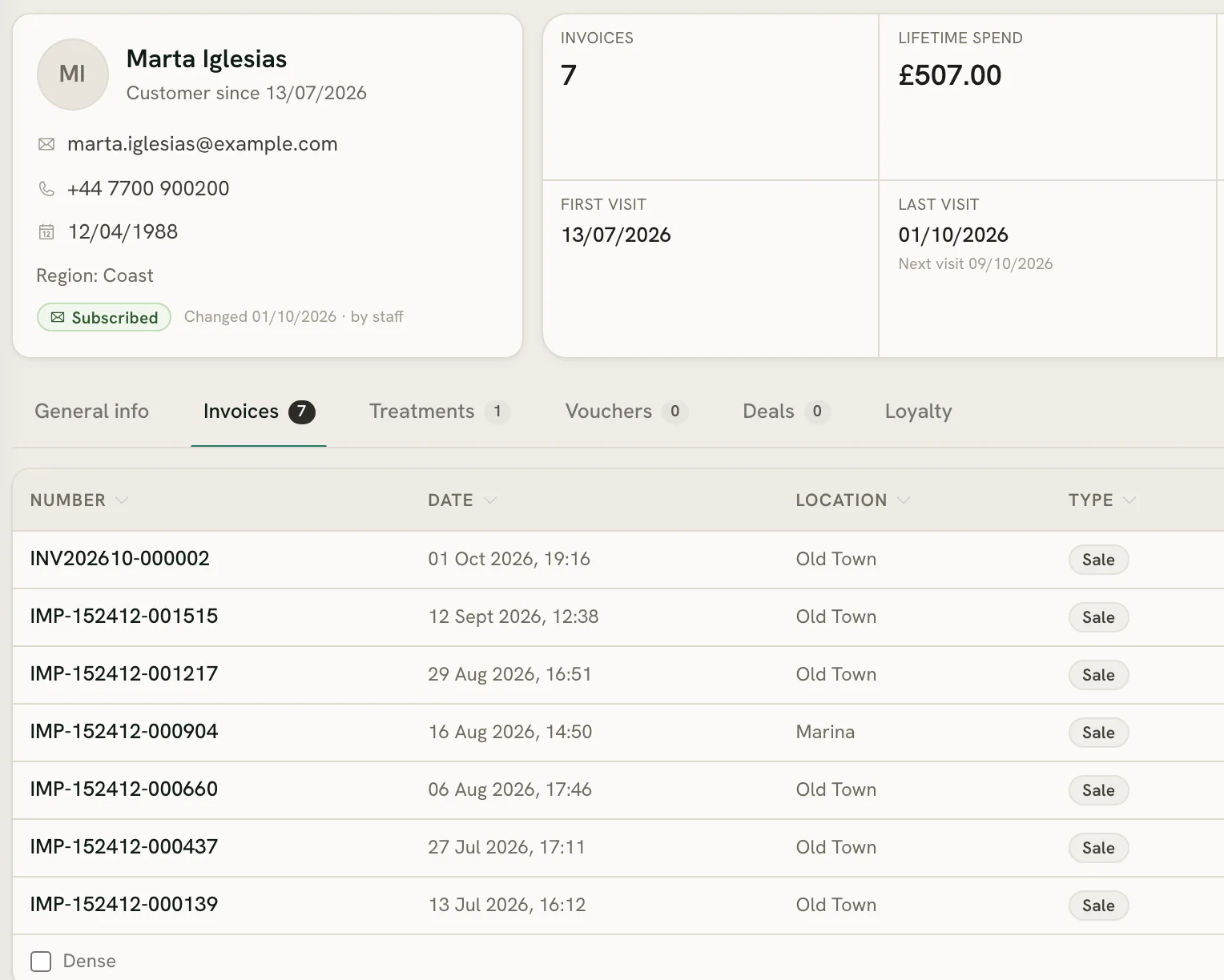Click the date 29 Aug 2026, 16:51
Viewport: 1224px width, 980px height.
(509, 674)
